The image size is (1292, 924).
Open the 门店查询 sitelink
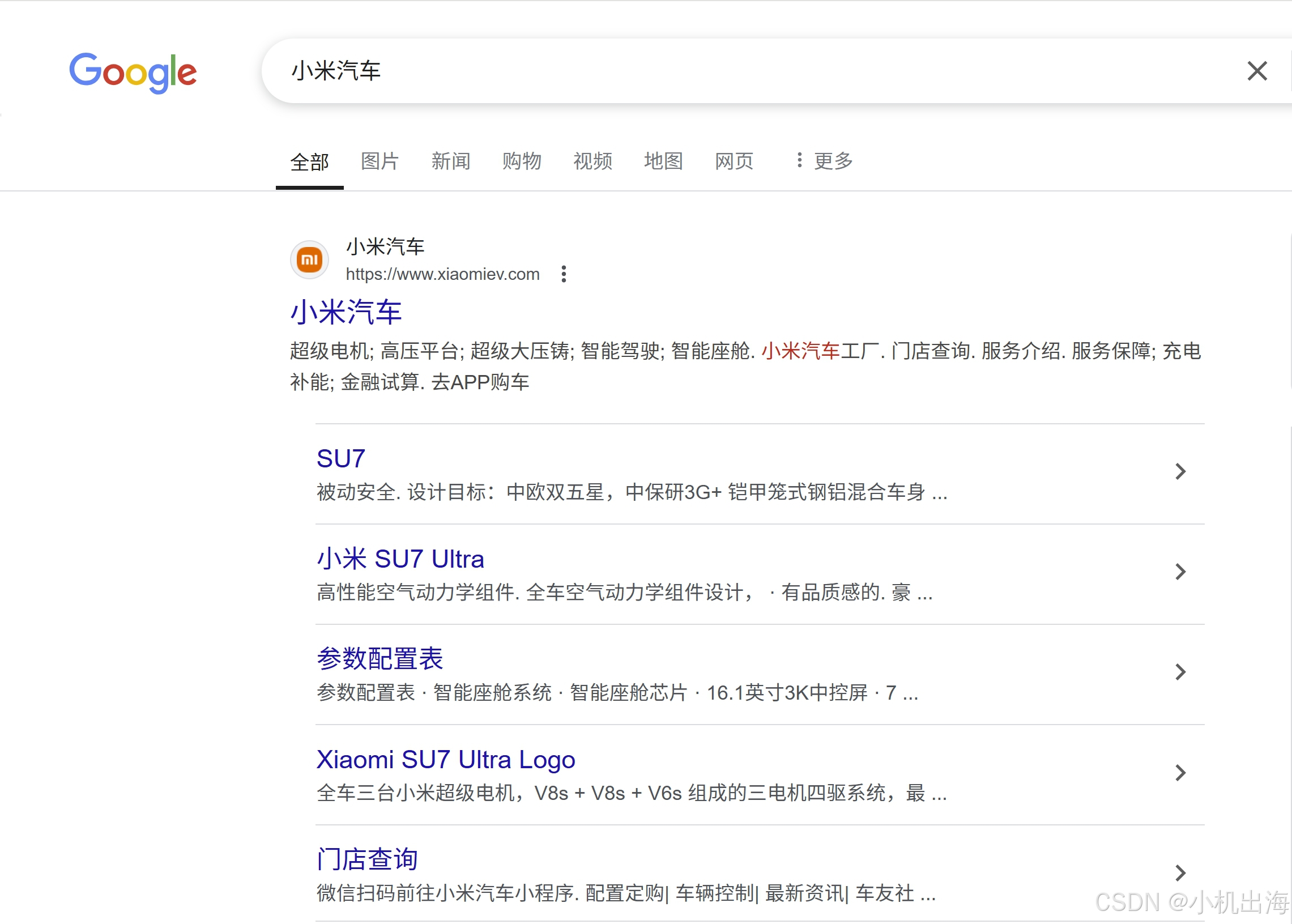coord(367,859)
